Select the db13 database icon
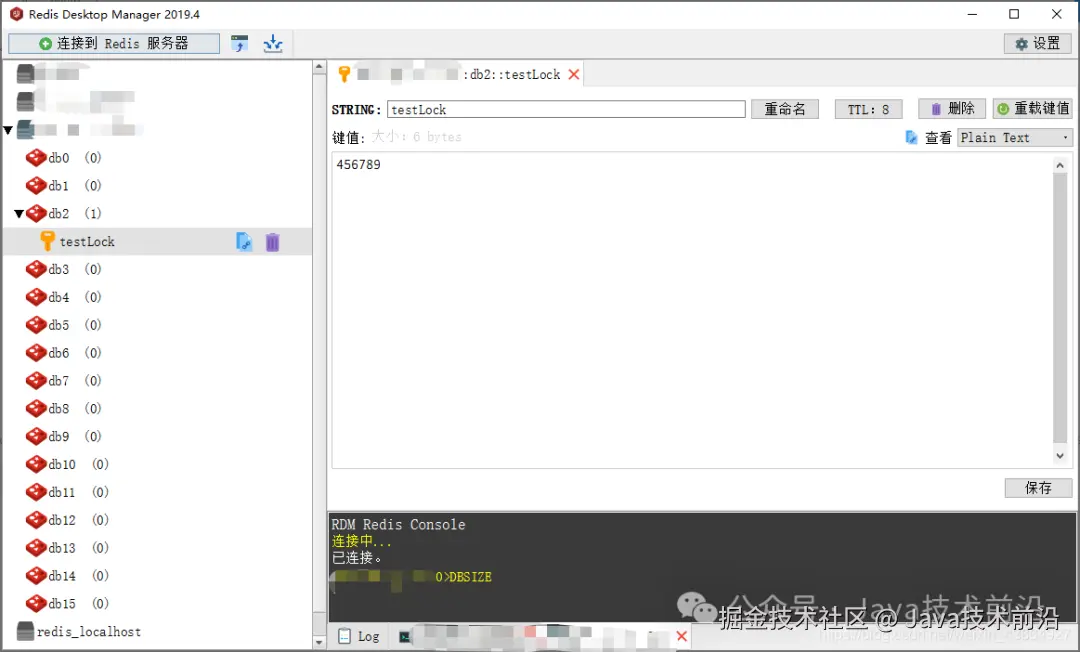Viewport: 1080px width, 652px height. 36,548
